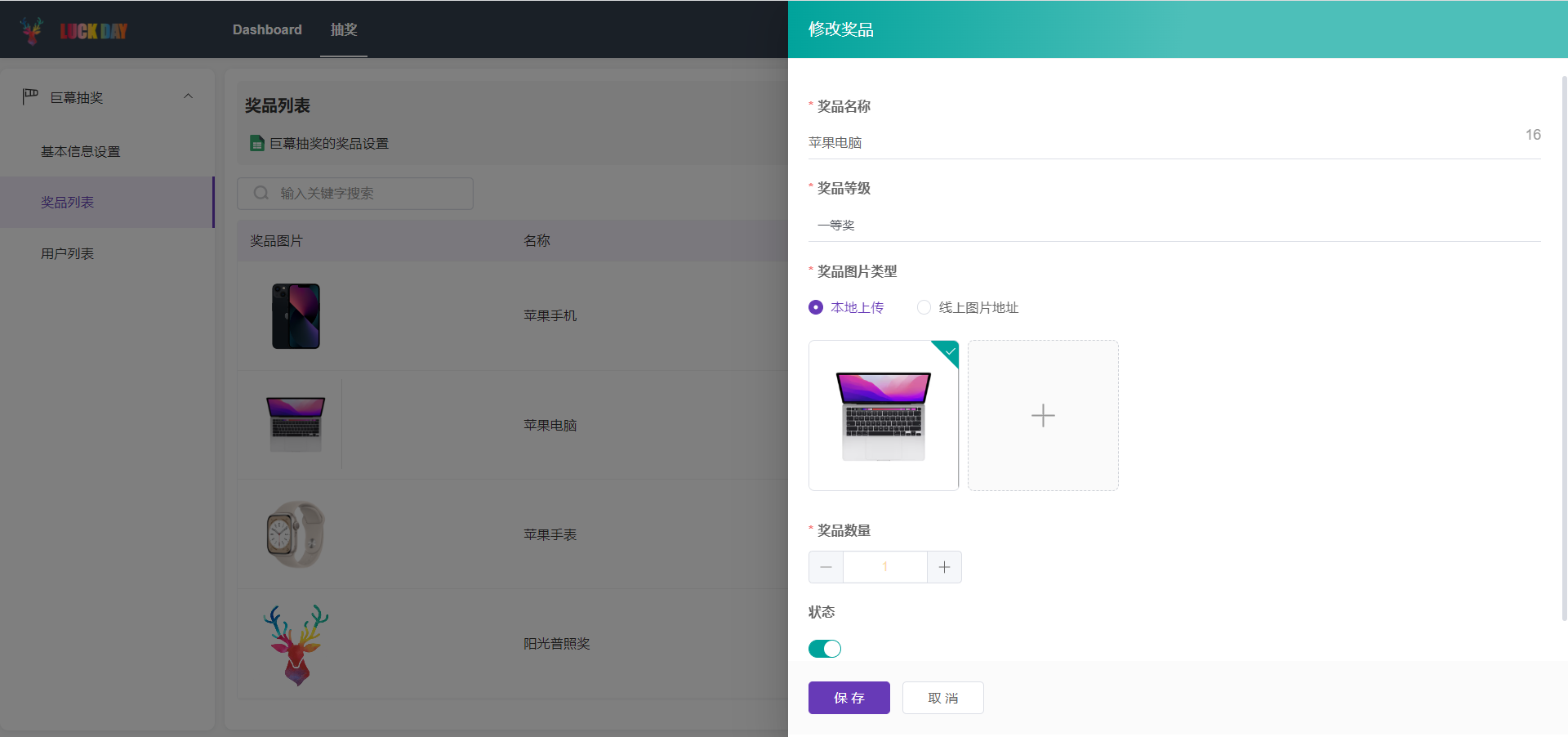This screenshot has height=737, width=1568.
Task: Click the 保存 button
Action: [849, 698]
